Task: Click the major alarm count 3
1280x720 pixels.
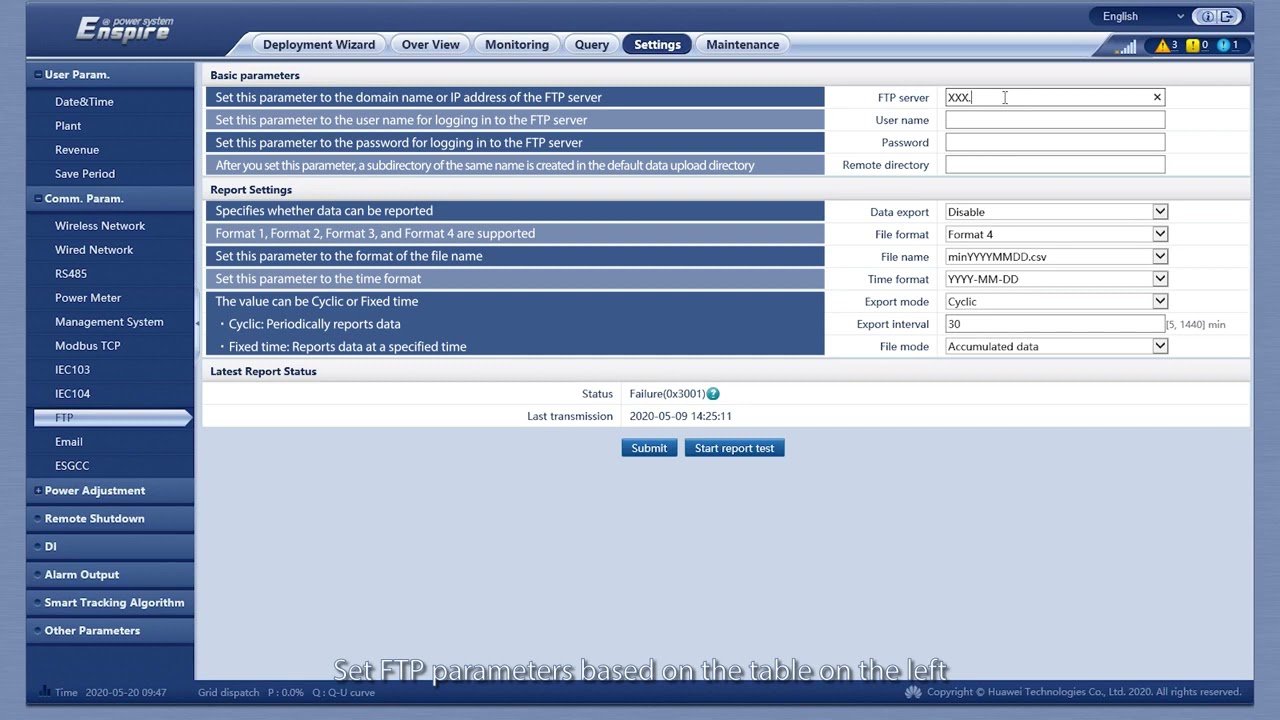Action: [1174, 45]
